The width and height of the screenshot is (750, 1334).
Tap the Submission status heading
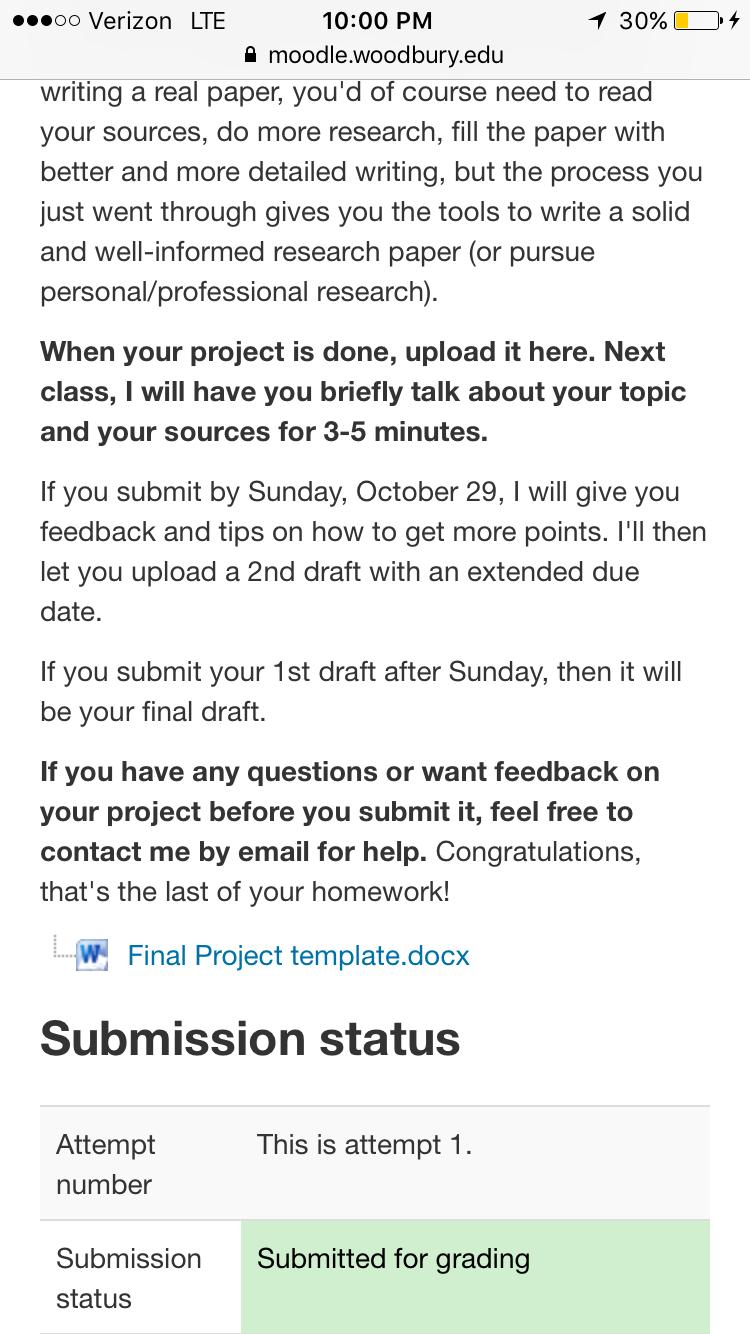[250, 1039]
